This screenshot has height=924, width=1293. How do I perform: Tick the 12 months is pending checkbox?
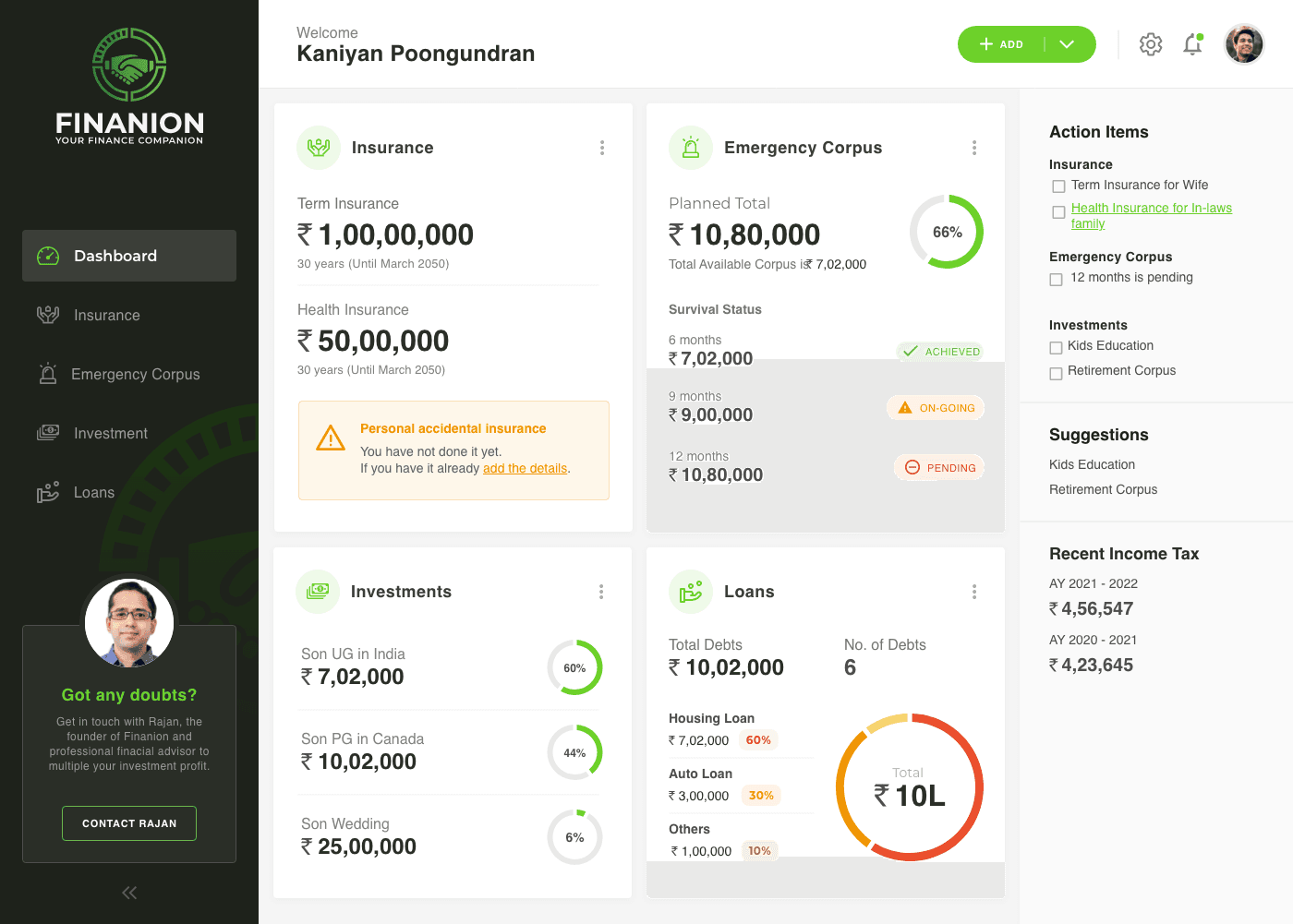[x=1057, y=279]
